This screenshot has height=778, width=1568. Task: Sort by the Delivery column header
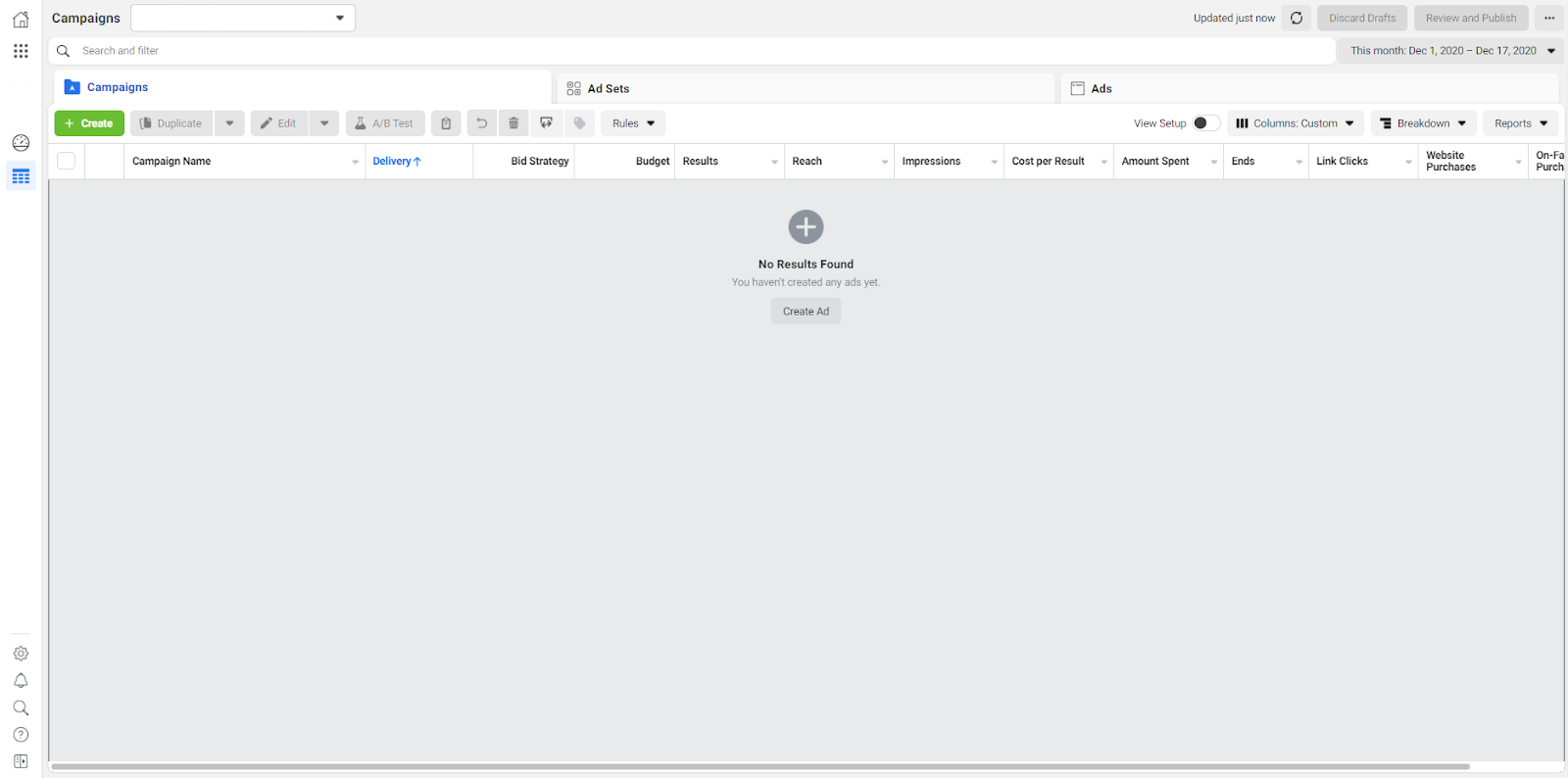pos(397,162)
